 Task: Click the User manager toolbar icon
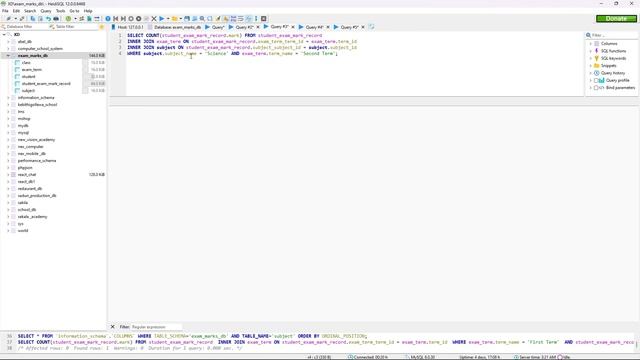(x=81, y=19)
